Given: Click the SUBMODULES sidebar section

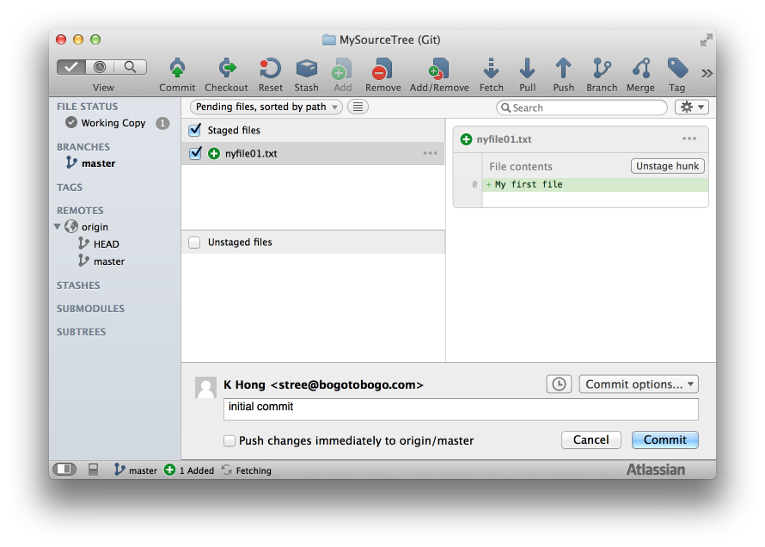Looking at the screenshot, I should click(90, 308).
